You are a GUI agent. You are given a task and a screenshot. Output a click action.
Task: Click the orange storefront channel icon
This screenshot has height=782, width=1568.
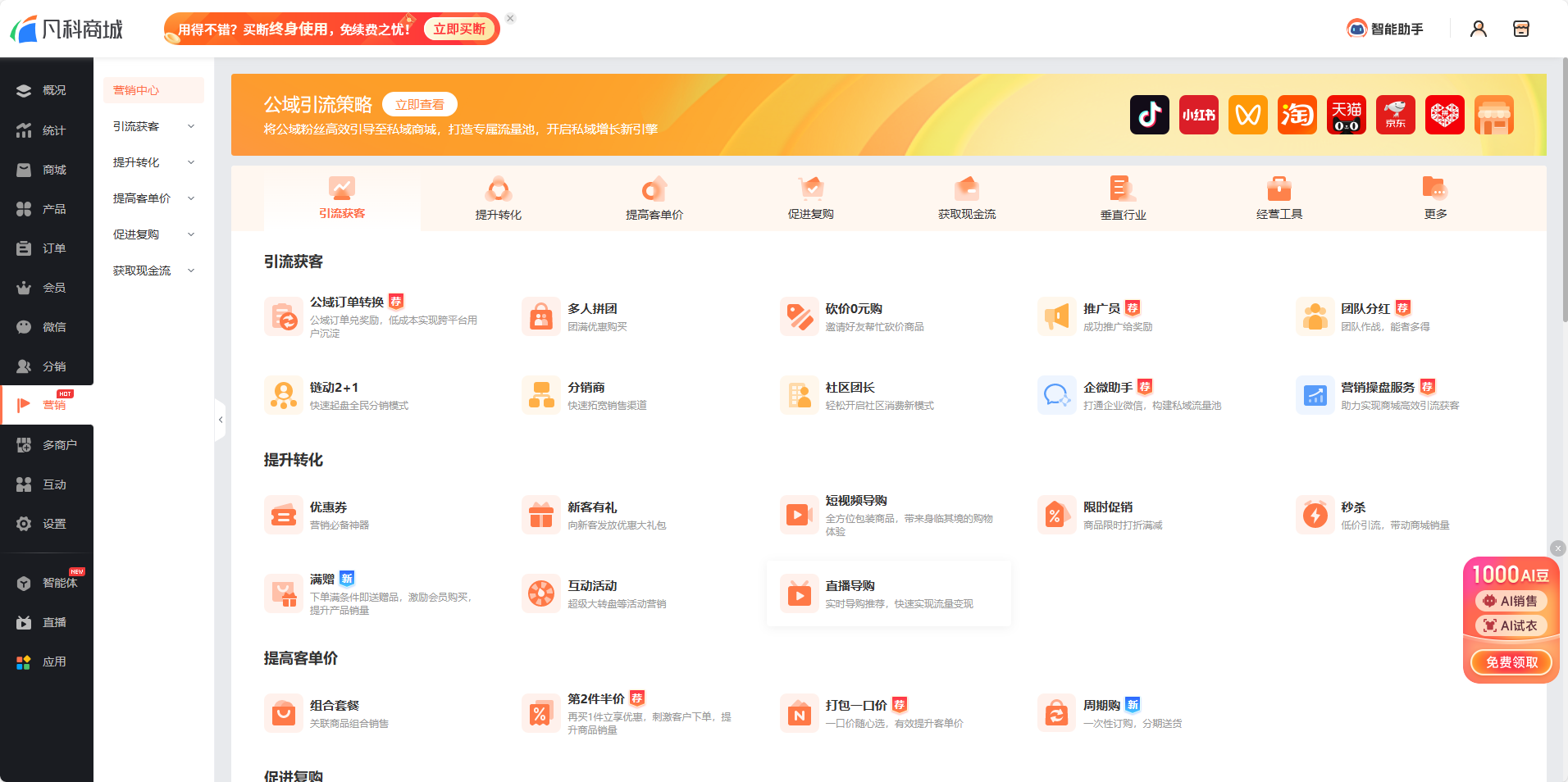click(1494, 115)
